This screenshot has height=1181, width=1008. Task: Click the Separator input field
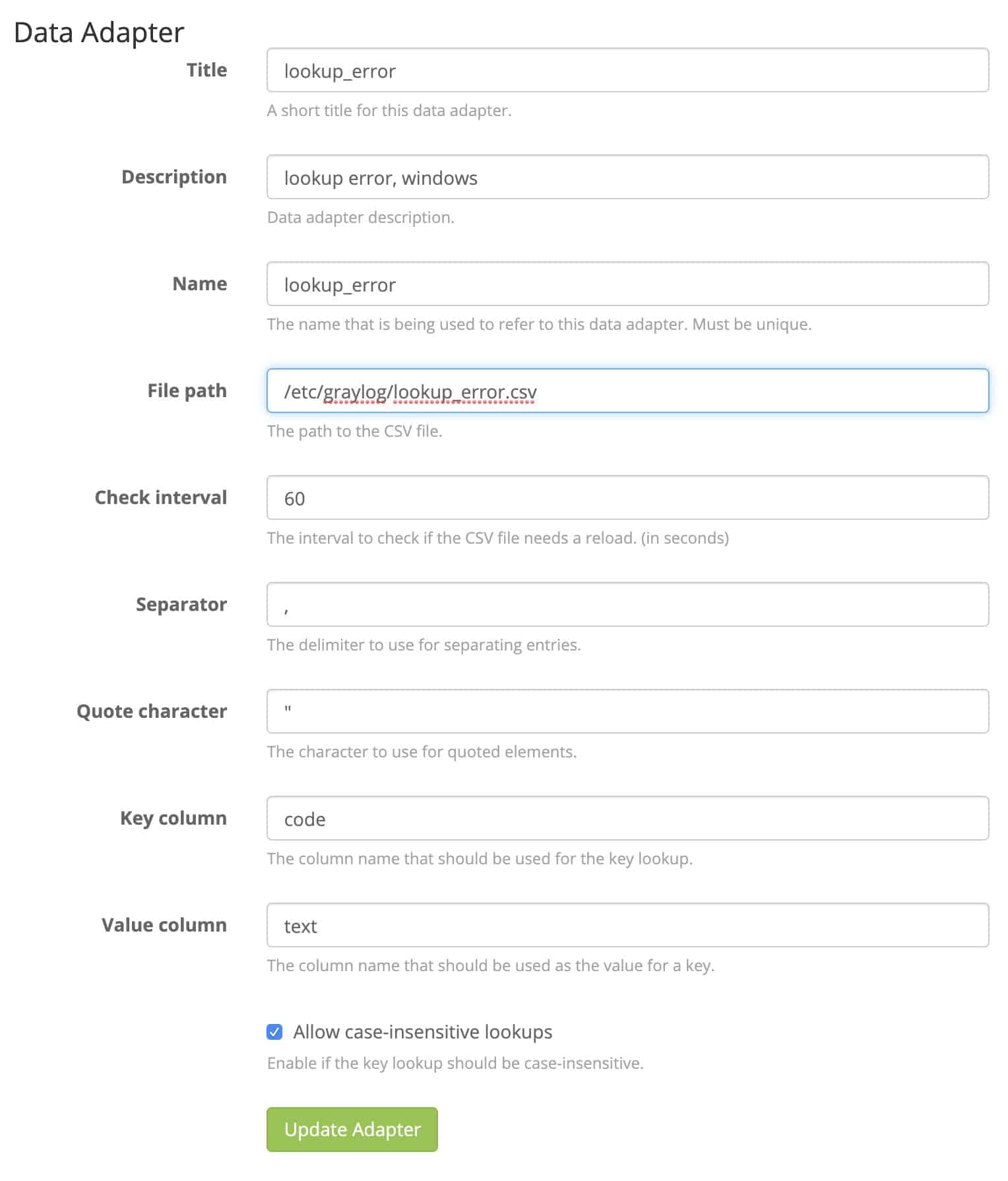click(x=627, y=605)
